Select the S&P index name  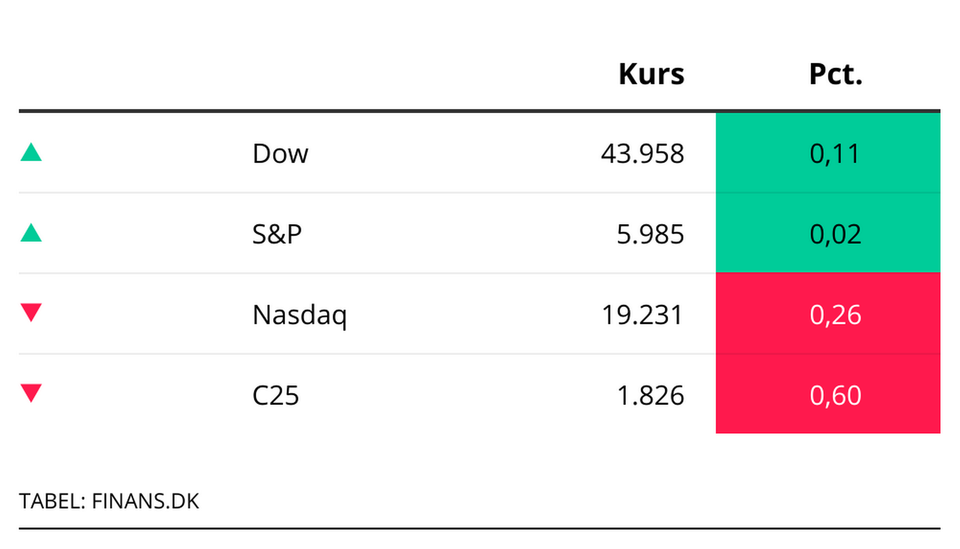277,235
